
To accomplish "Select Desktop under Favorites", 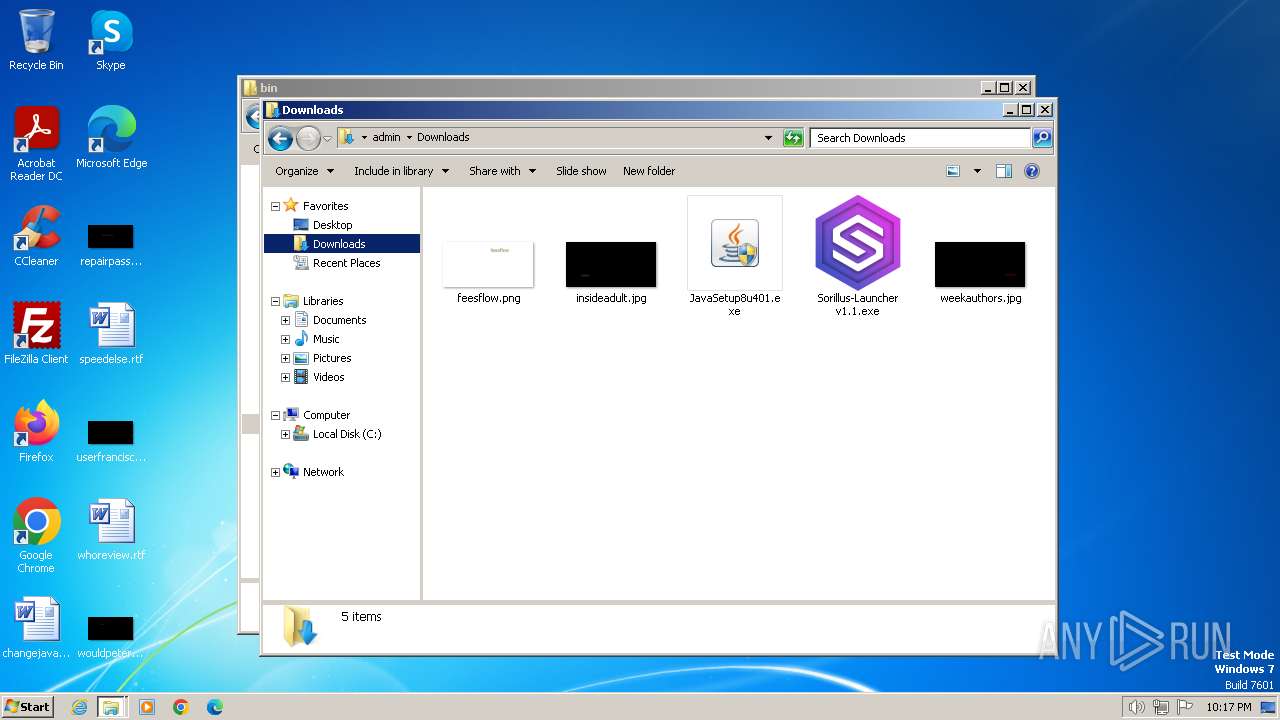I will click(x=332, y=225).
